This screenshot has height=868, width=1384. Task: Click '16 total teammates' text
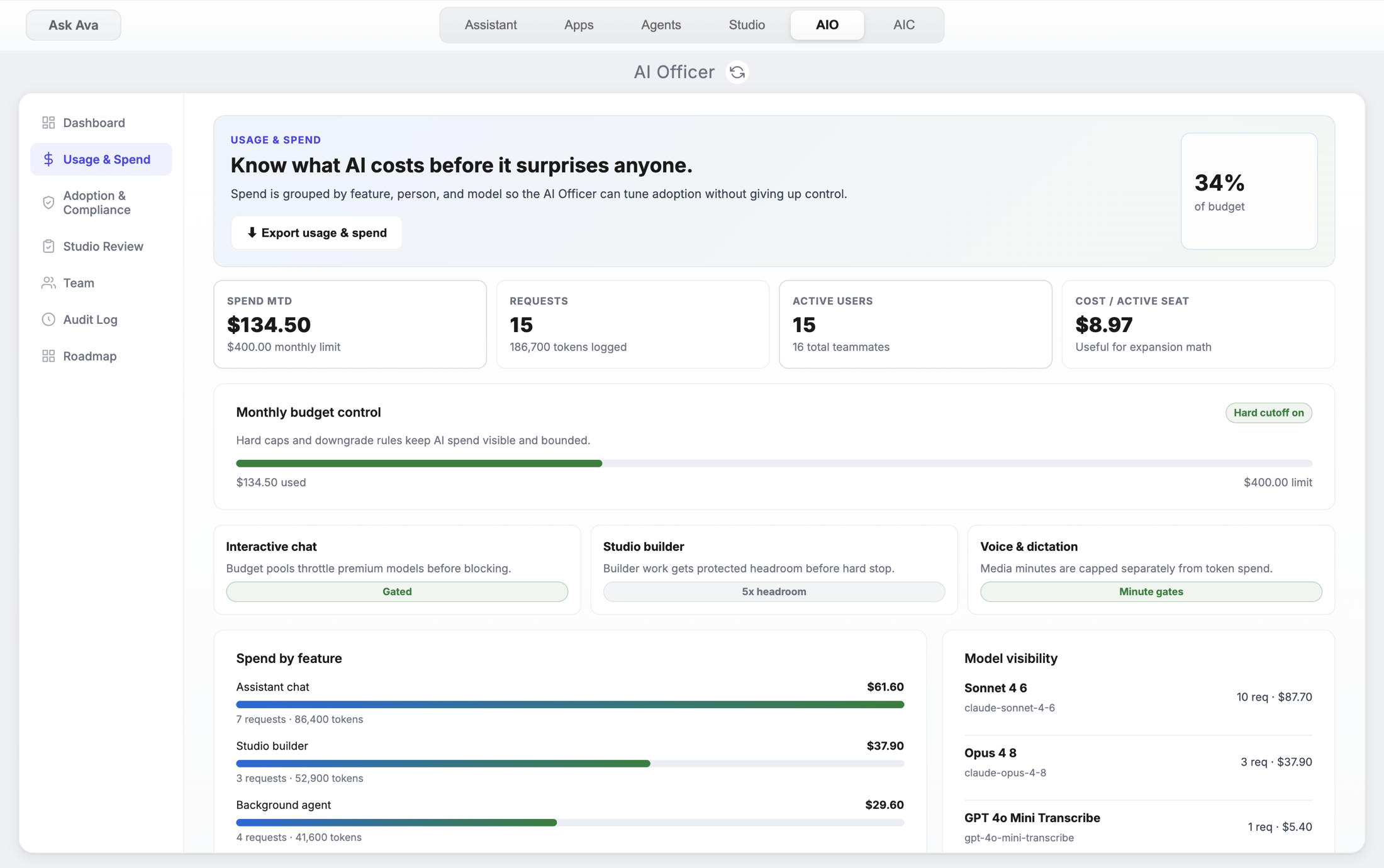click(840, 347)
